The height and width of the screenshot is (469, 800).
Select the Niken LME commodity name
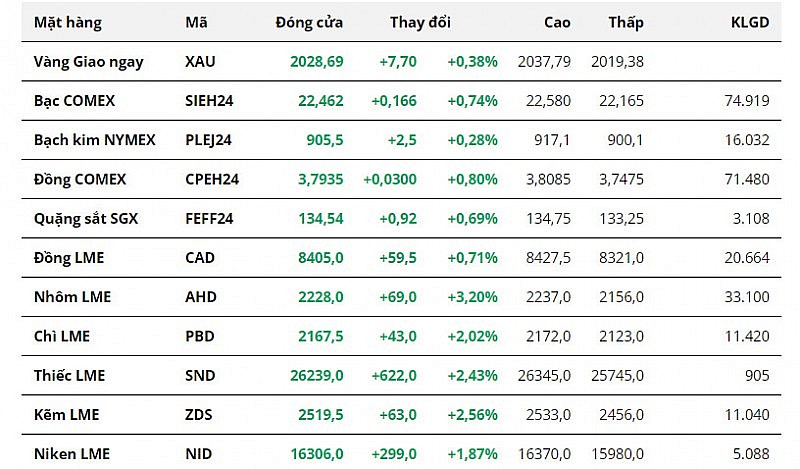pos(71,453)
